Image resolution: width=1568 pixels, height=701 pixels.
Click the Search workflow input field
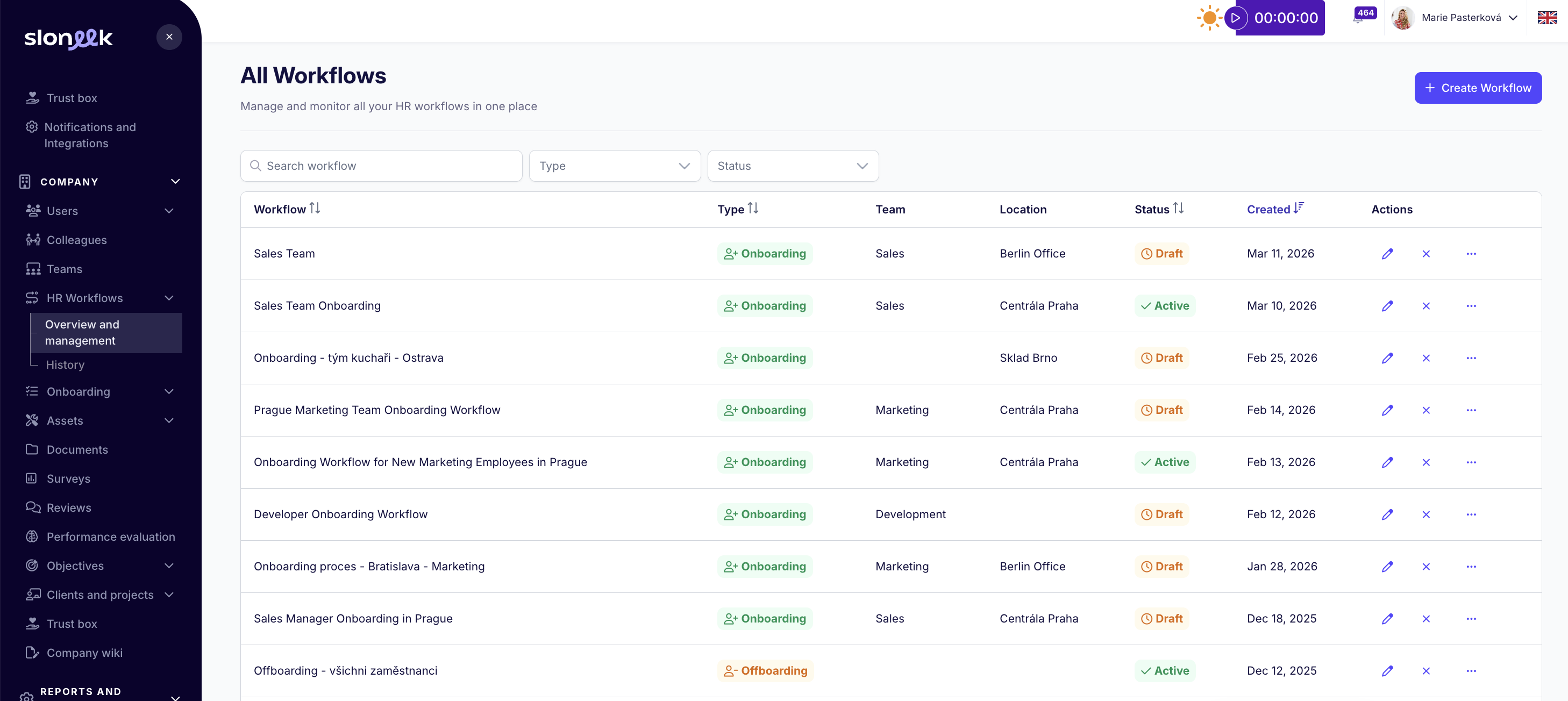[x=382, y=166]
